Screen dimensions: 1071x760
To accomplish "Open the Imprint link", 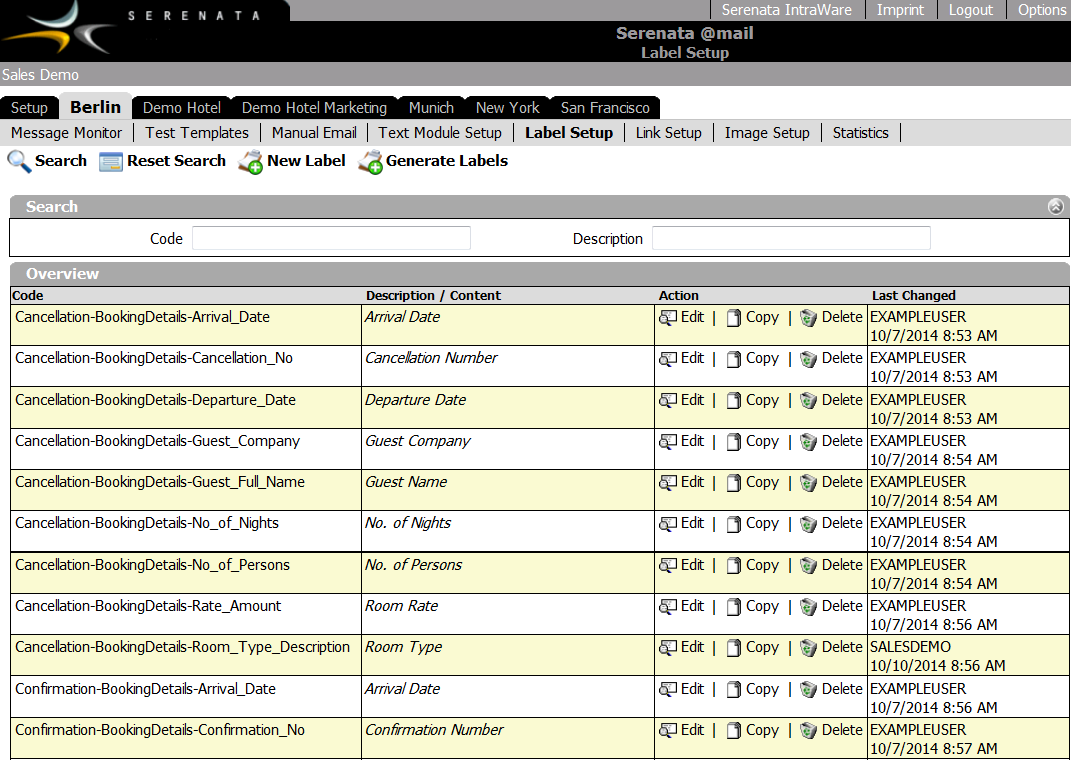I will click(900, 10).
